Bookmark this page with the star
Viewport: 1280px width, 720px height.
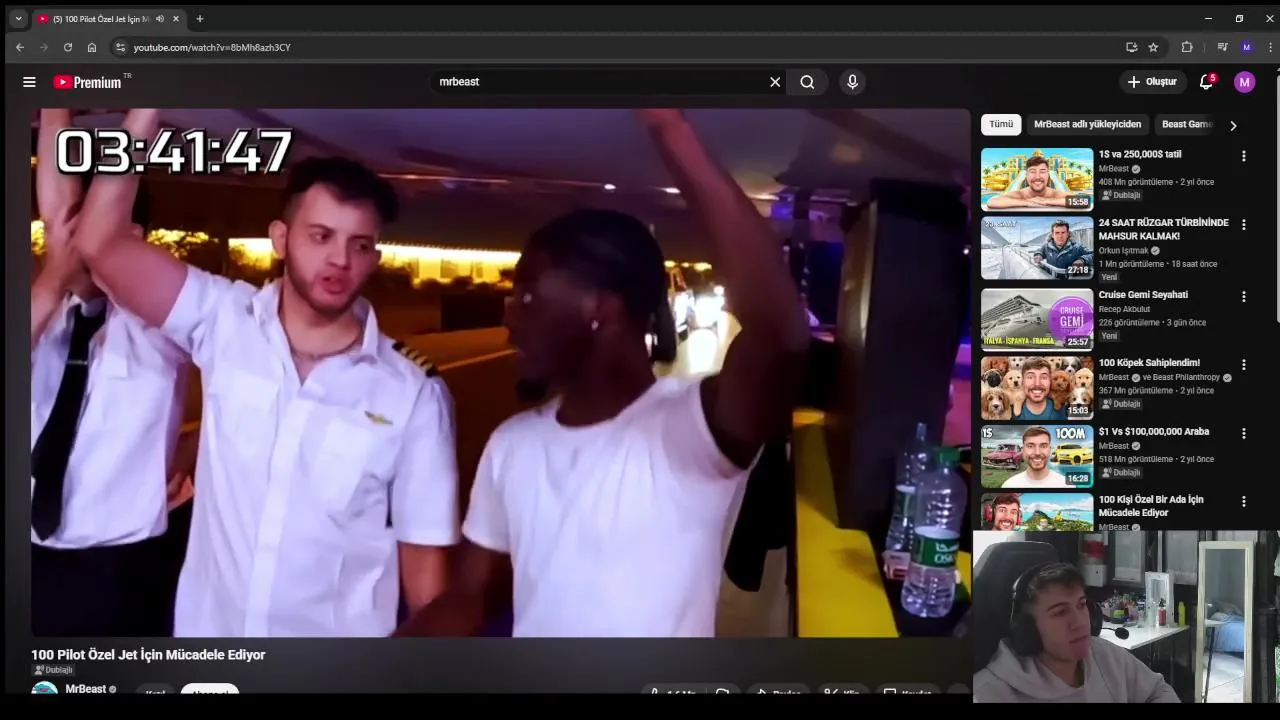(x=1153, y=47)
